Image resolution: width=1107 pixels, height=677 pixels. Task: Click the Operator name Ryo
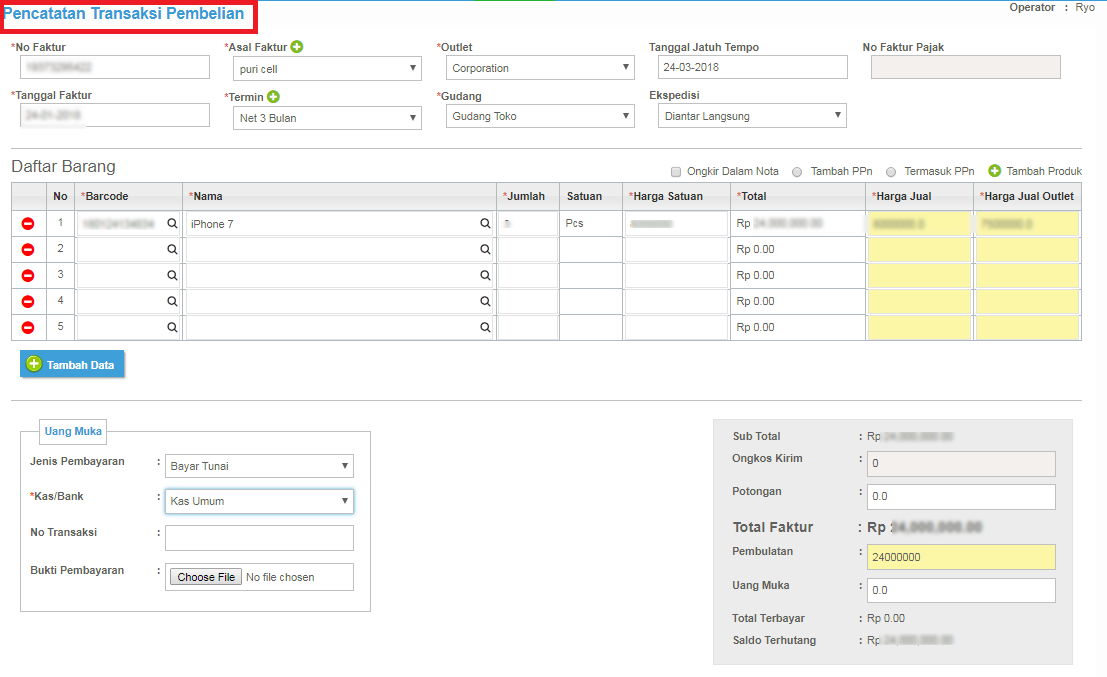(x=1085, y=7)
